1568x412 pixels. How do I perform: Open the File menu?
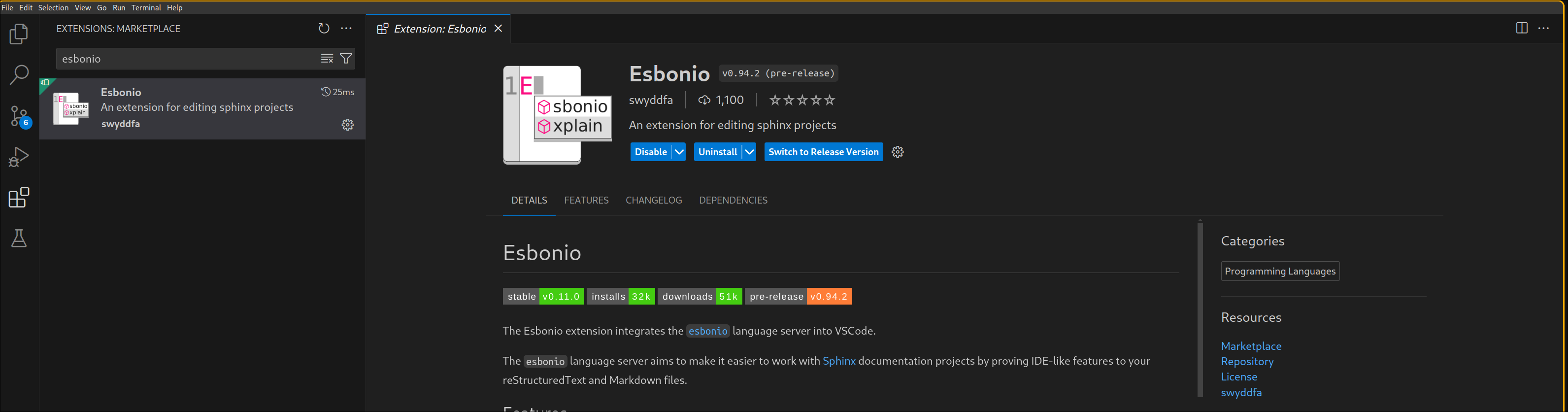coord(7,7)
